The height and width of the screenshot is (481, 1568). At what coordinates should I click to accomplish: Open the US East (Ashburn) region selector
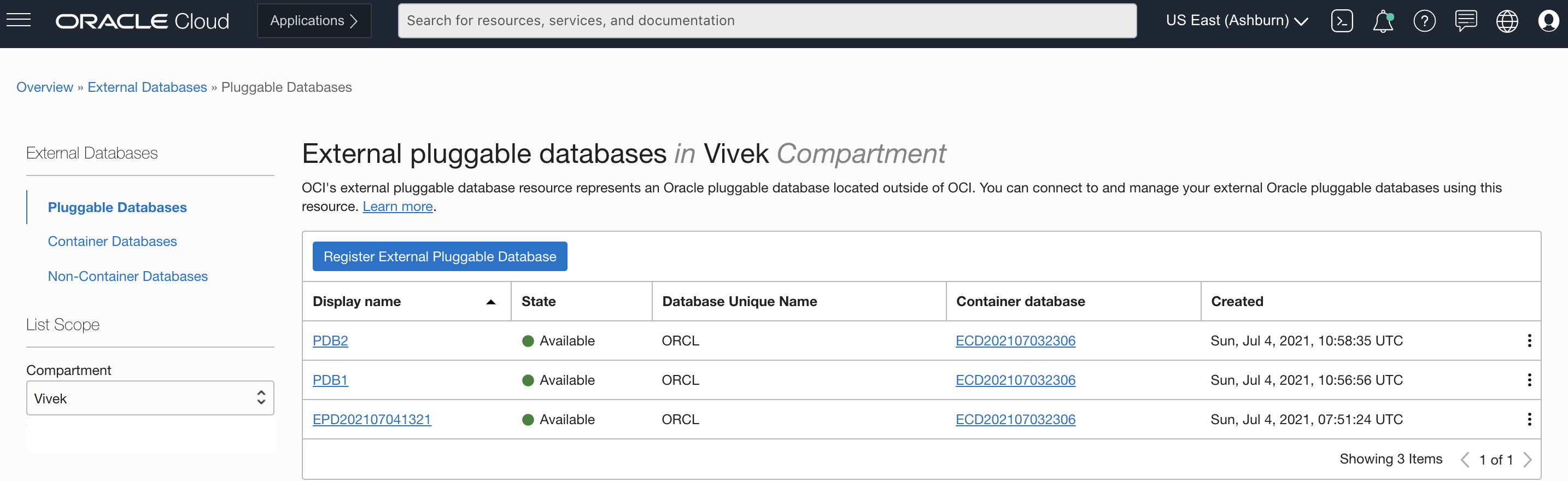click(x=1236, y=21)
